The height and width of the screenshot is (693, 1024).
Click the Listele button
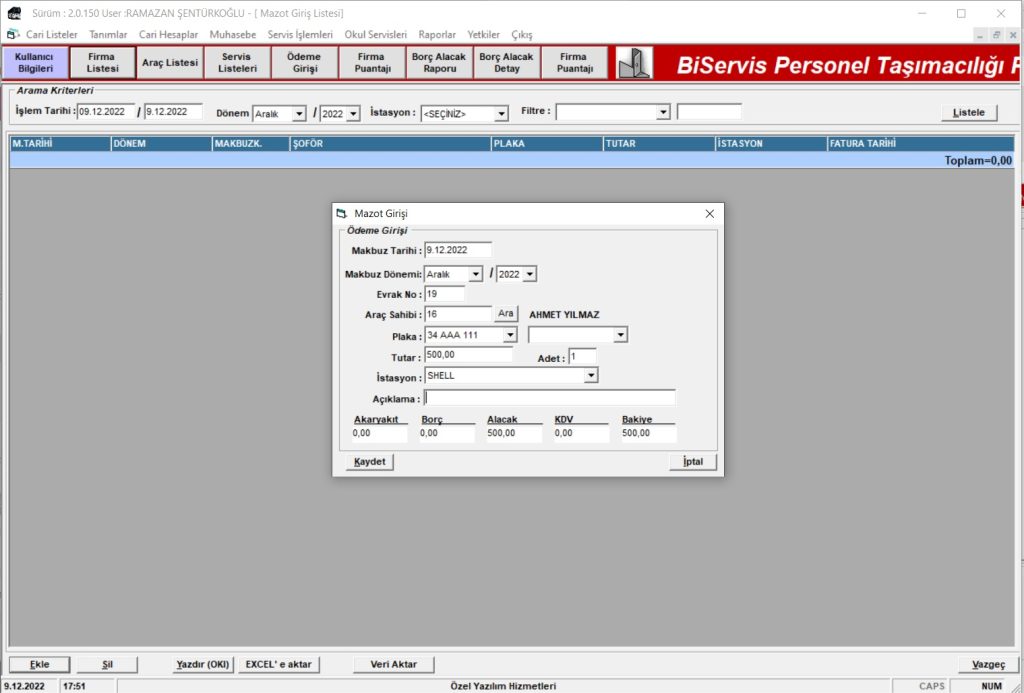[x=968, y=113]
